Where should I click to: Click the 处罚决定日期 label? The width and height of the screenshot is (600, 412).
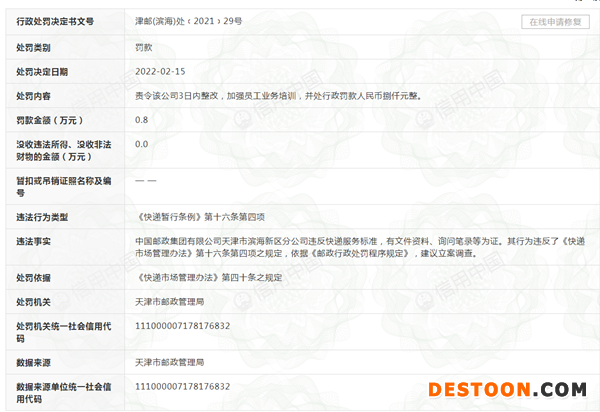(x=42, y=72)
